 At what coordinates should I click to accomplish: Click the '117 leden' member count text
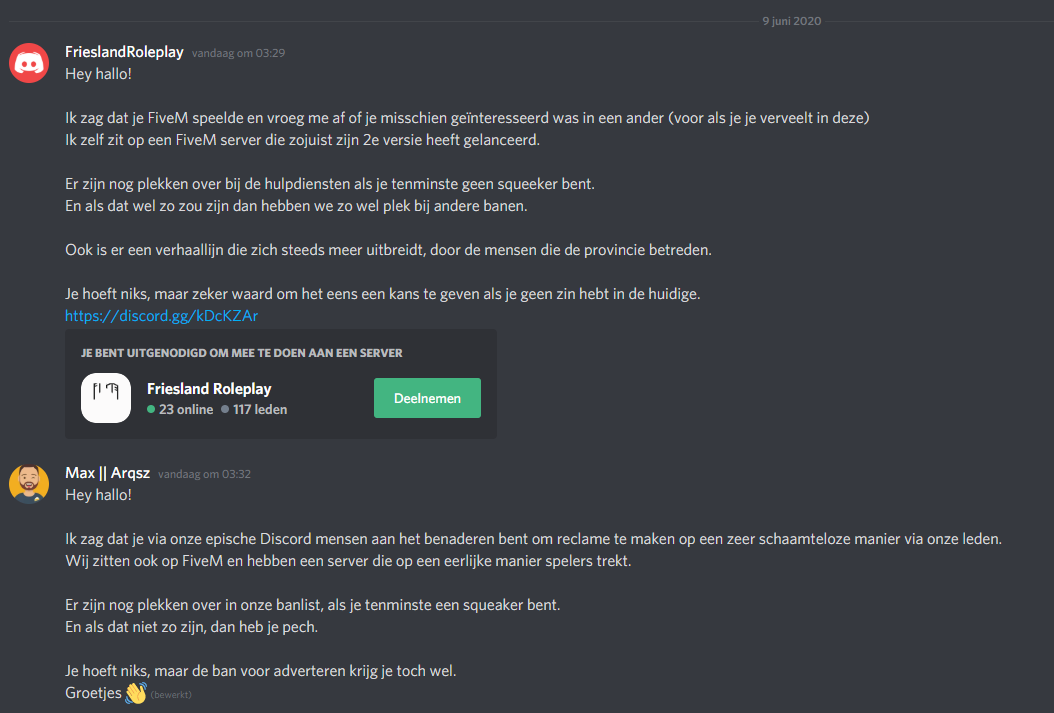click(260, 409)
